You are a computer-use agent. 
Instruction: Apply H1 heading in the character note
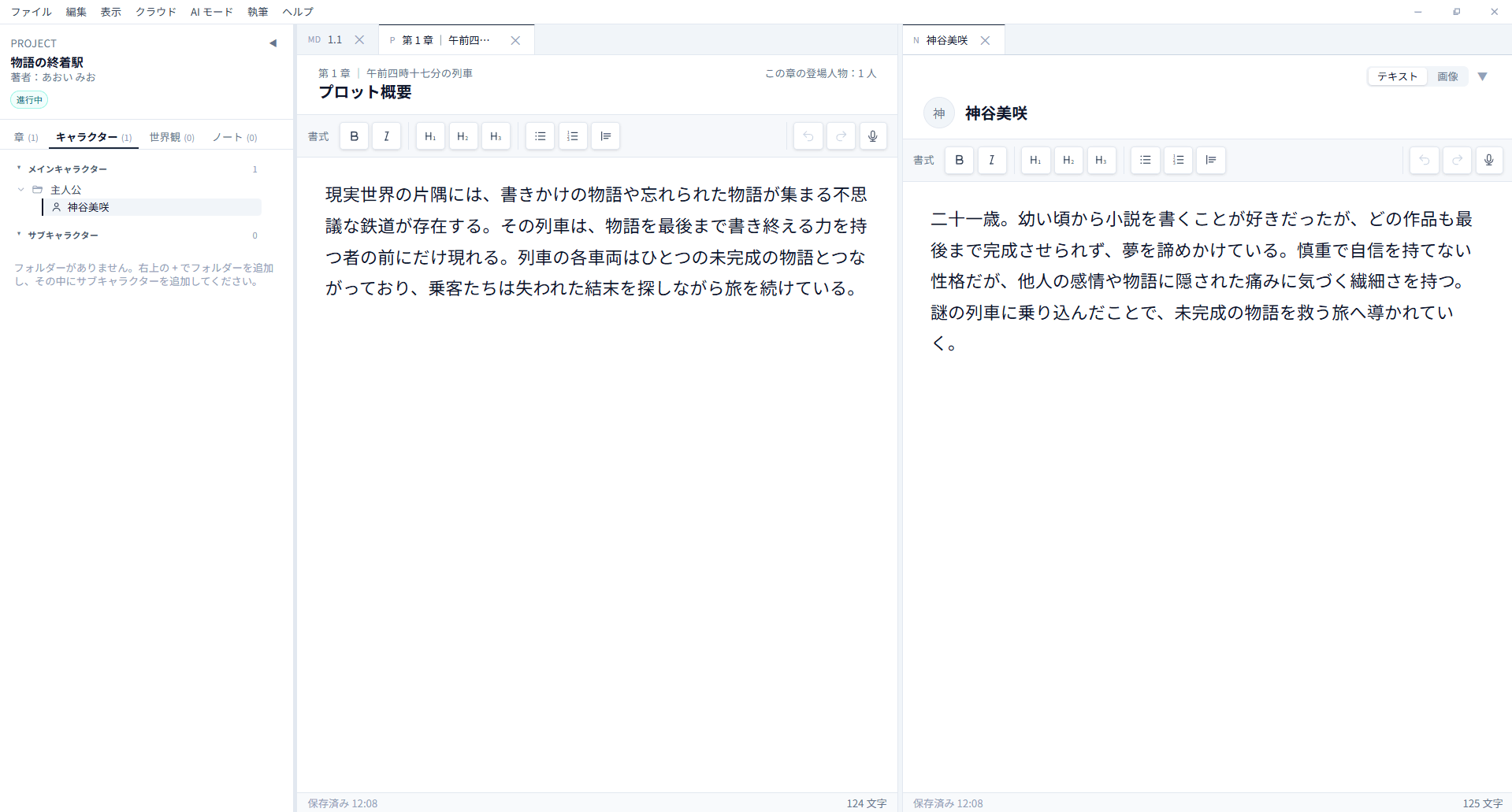pos(1035,160)
